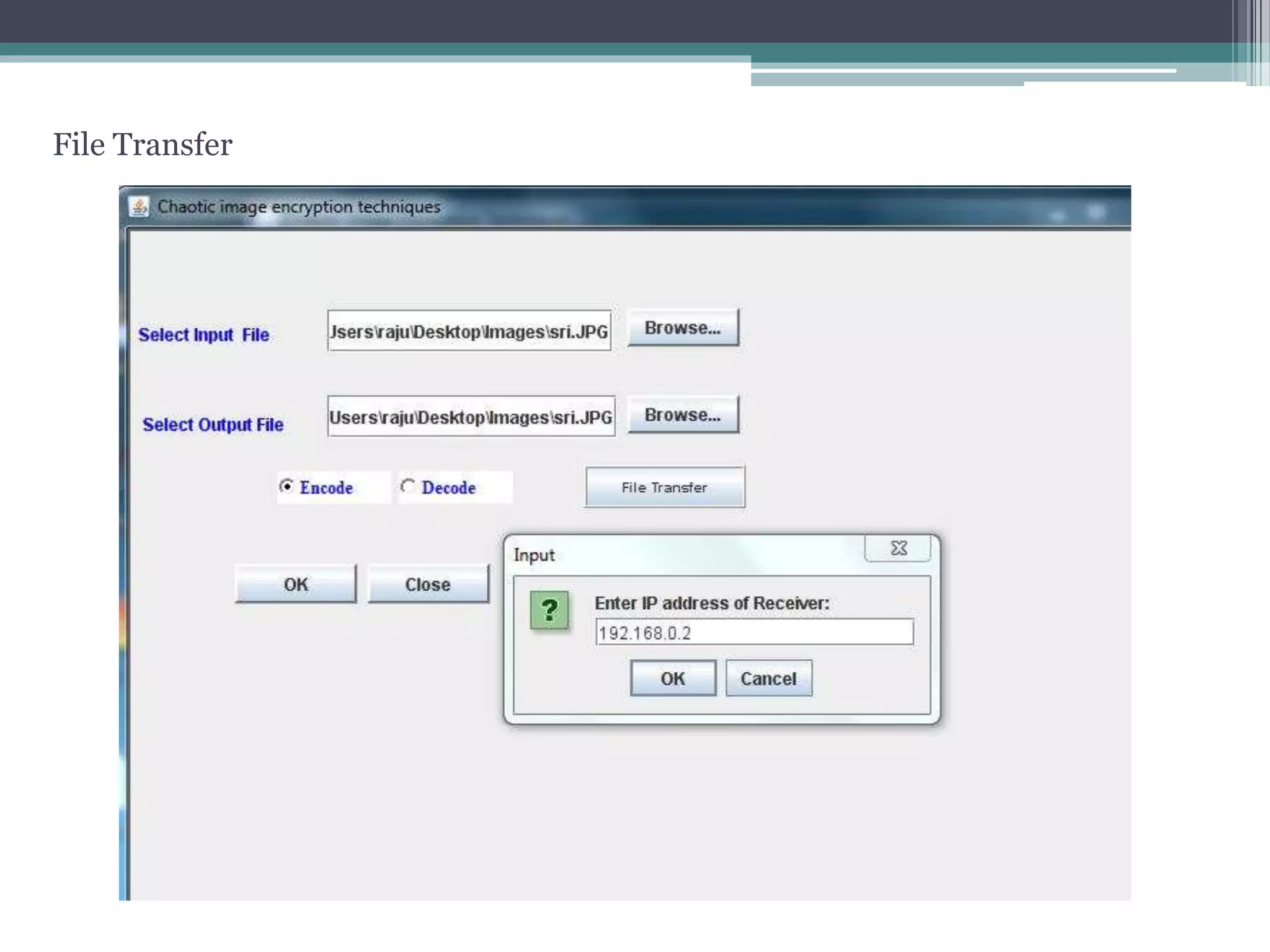Confirm the IP address with the dialog's OK button
Image resolution: width=1270 pixels, height=952 pixels.
click(x=673, y=678)
